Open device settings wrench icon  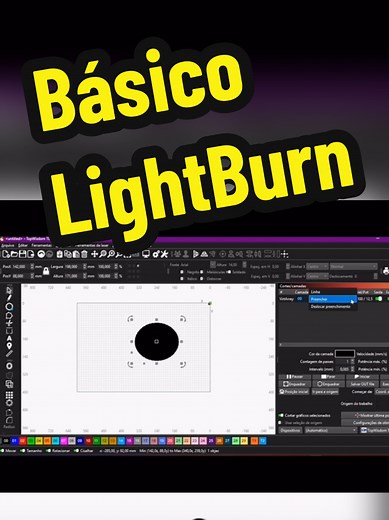[164, 254]
